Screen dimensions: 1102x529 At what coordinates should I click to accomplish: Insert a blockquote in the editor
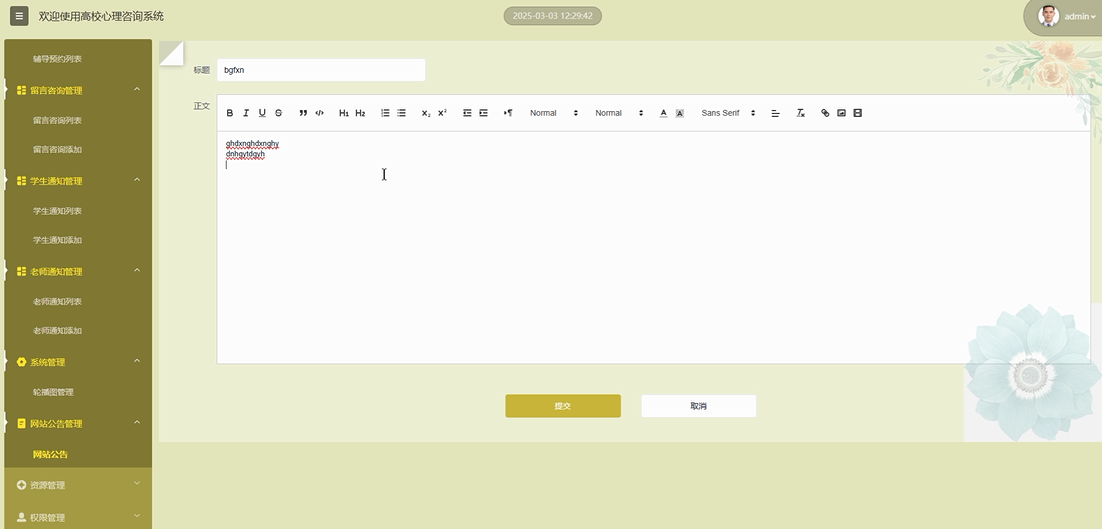[303, 113]
